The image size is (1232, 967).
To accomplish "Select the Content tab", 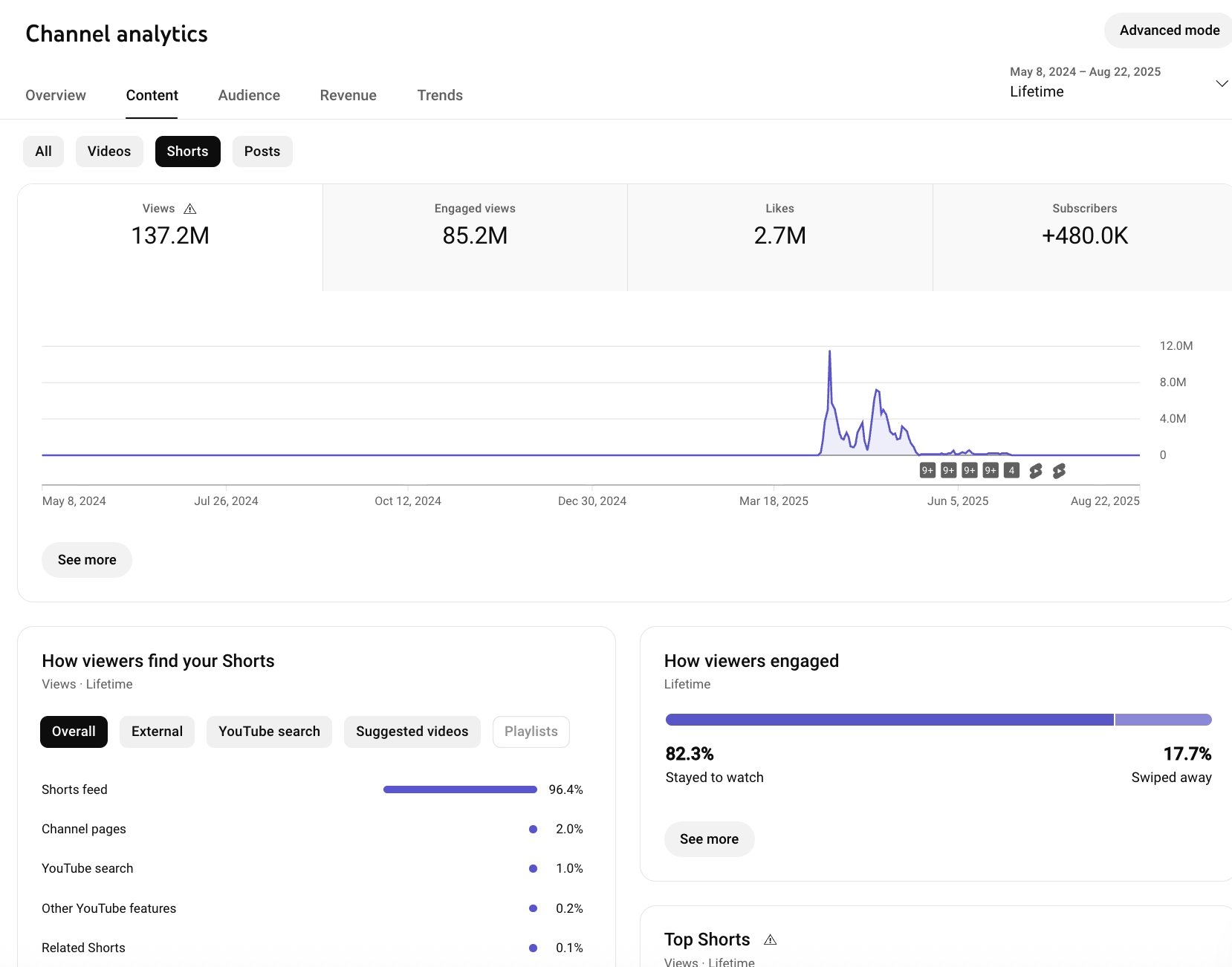I will click(152, 95).
